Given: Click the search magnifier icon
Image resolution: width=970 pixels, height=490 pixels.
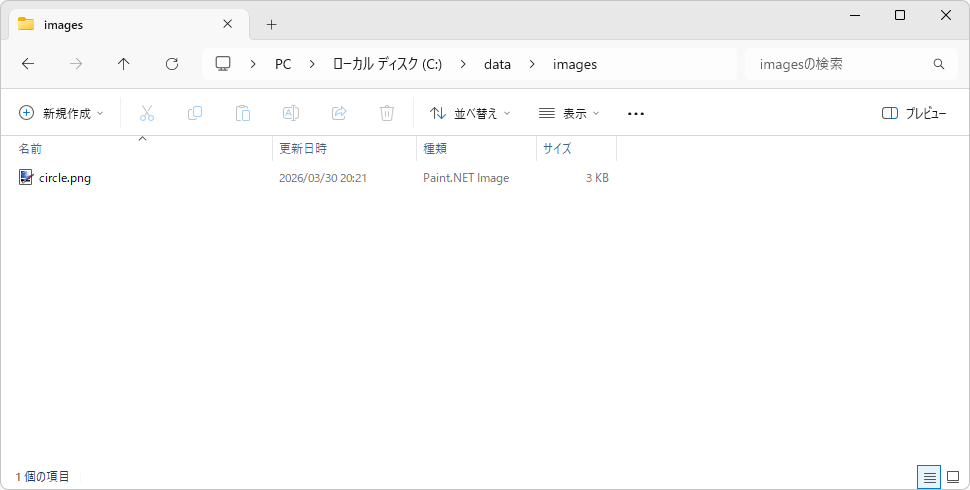Looking at the screenshot, I should pos(938,64).
